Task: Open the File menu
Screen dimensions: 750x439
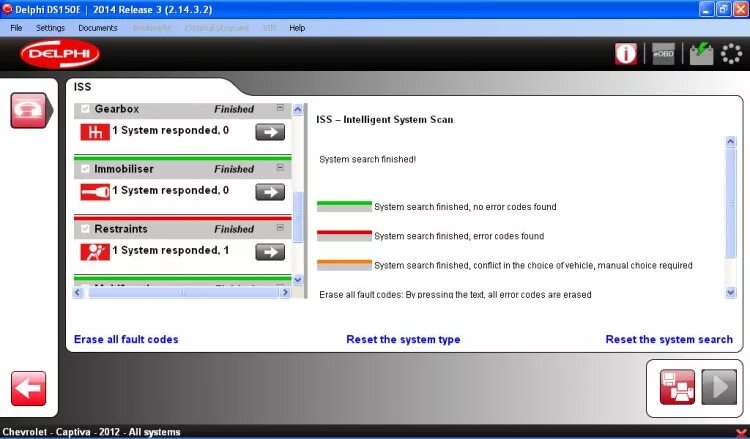Action: point(16,28)
